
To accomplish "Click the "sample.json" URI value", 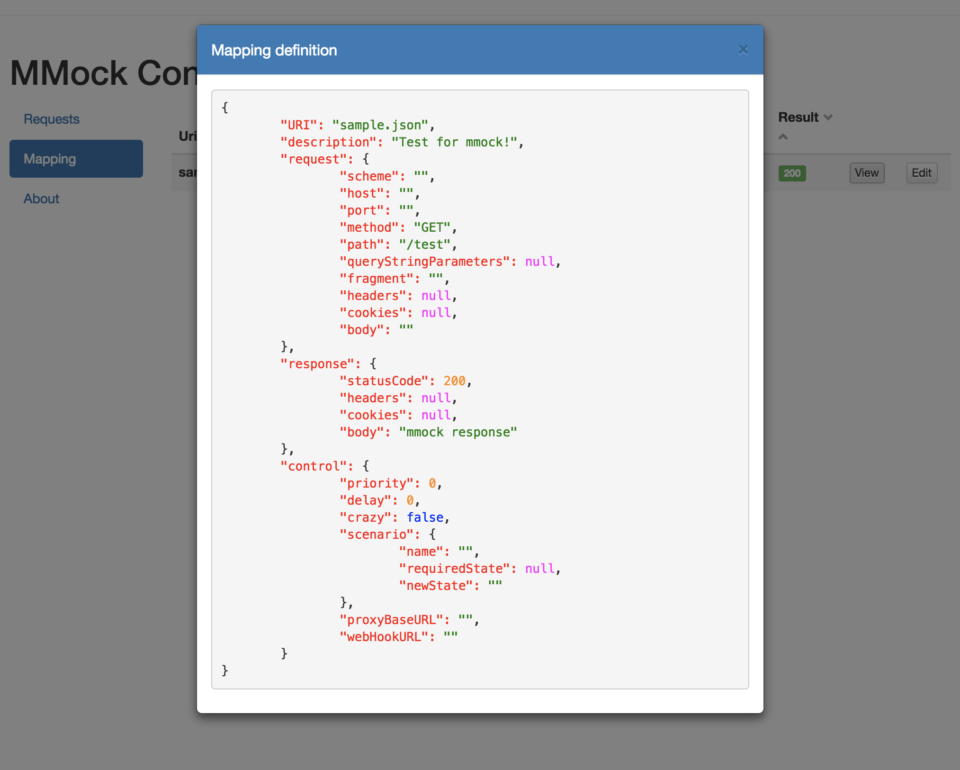I will tap(380, 125).
